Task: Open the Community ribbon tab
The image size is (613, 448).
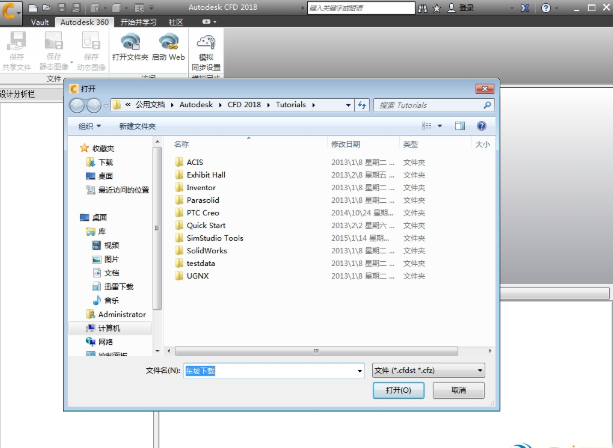Action: [176, 22]
